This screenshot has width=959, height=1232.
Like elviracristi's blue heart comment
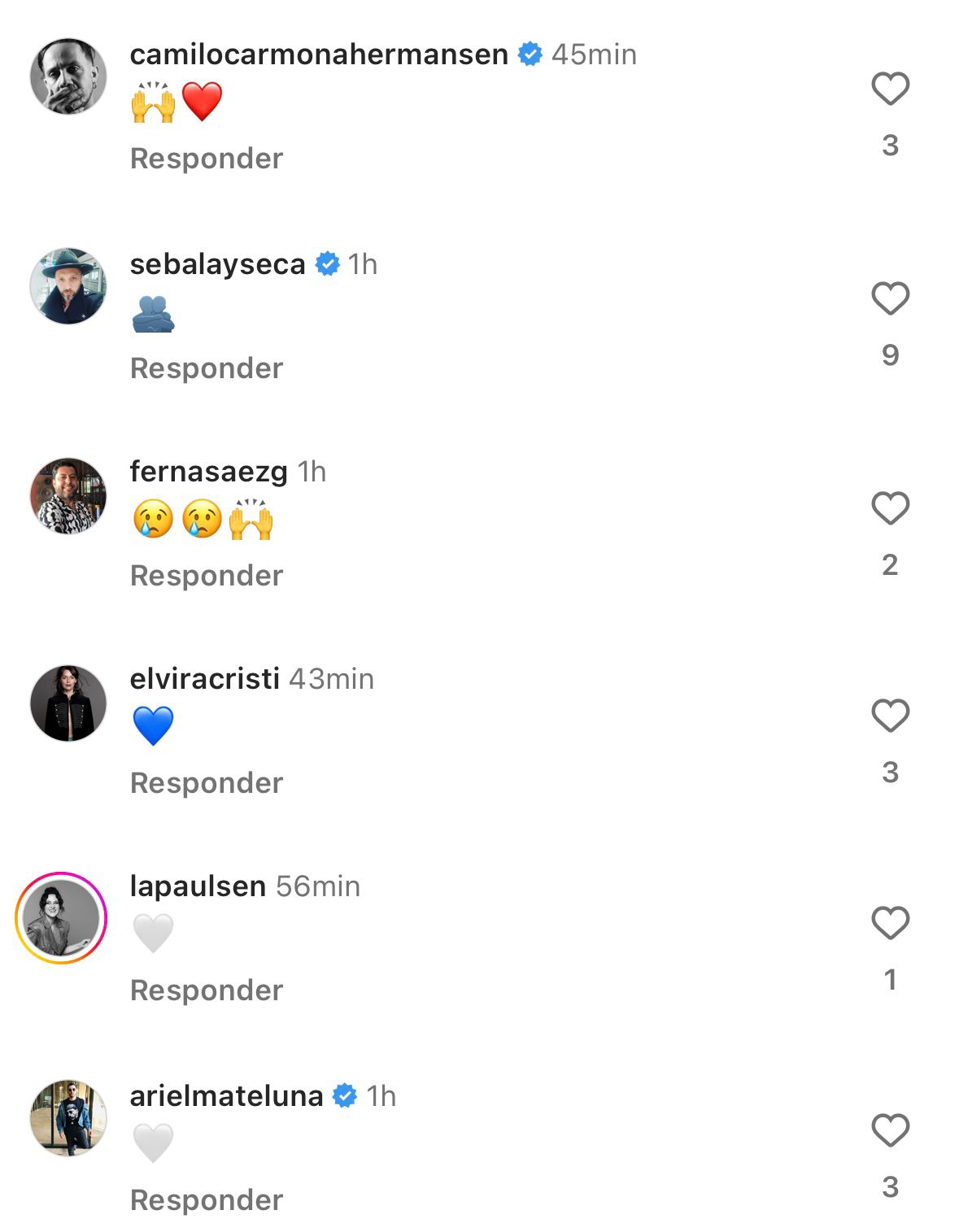pos(890,716)
